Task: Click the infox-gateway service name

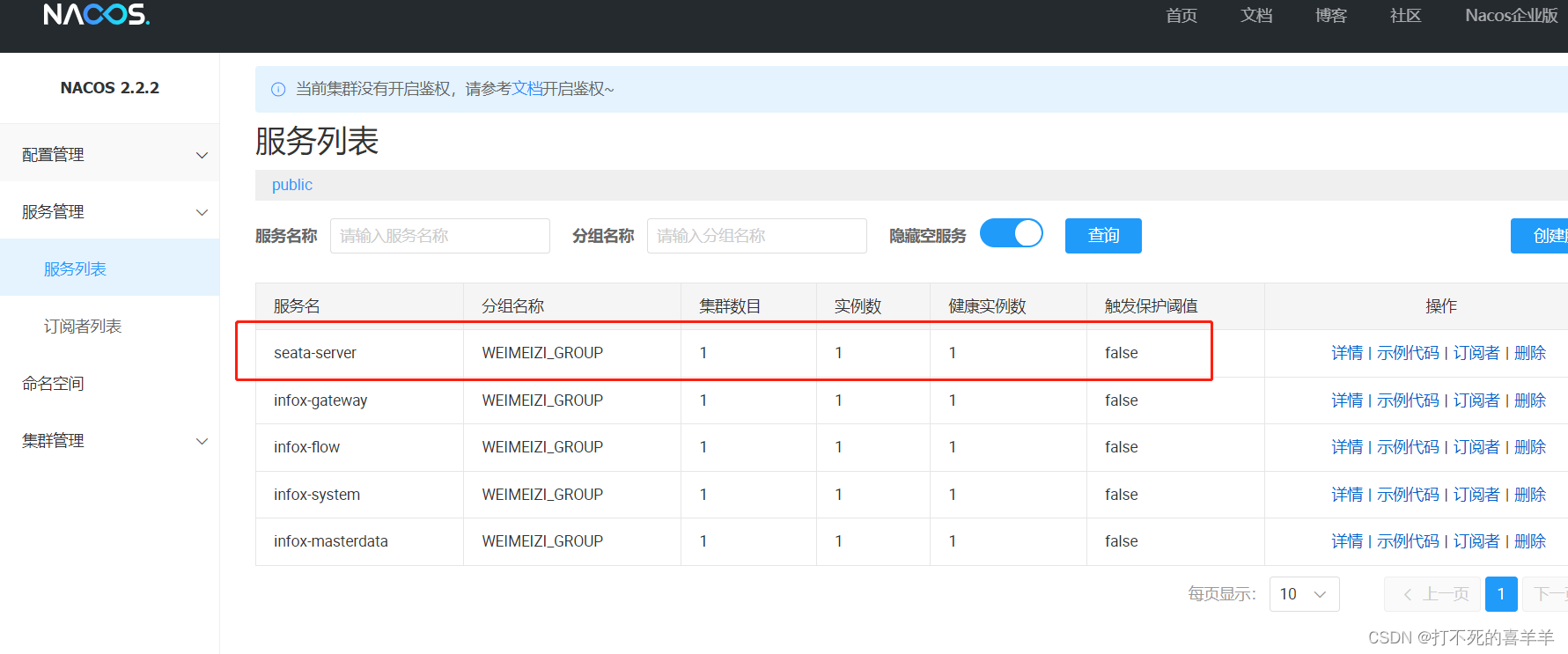Action: tap(320, 400)
